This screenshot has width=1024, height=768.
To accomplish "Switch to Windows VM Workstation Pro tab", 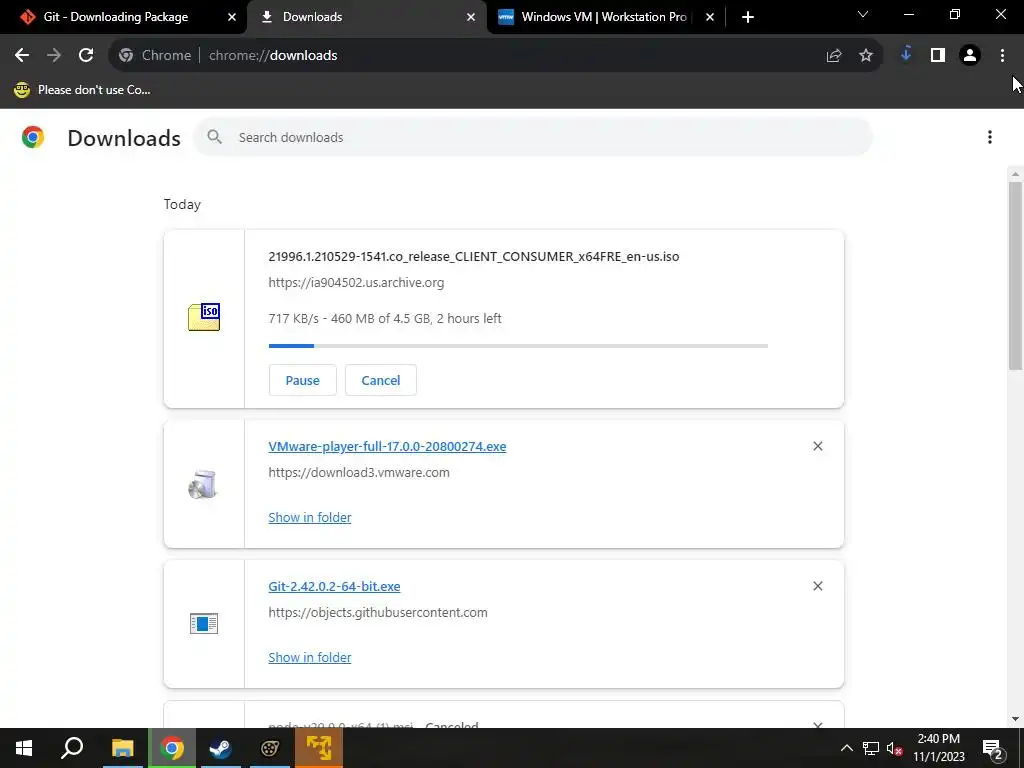I will click(x=606, y=17).
